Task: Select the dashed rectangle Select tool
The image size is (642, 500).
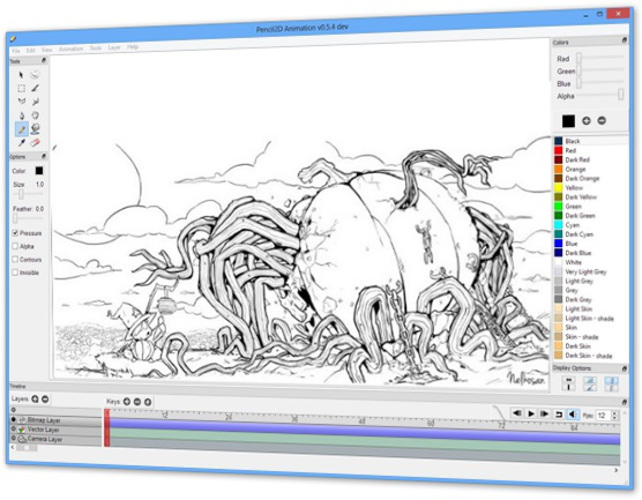Action: coord(21,88)
